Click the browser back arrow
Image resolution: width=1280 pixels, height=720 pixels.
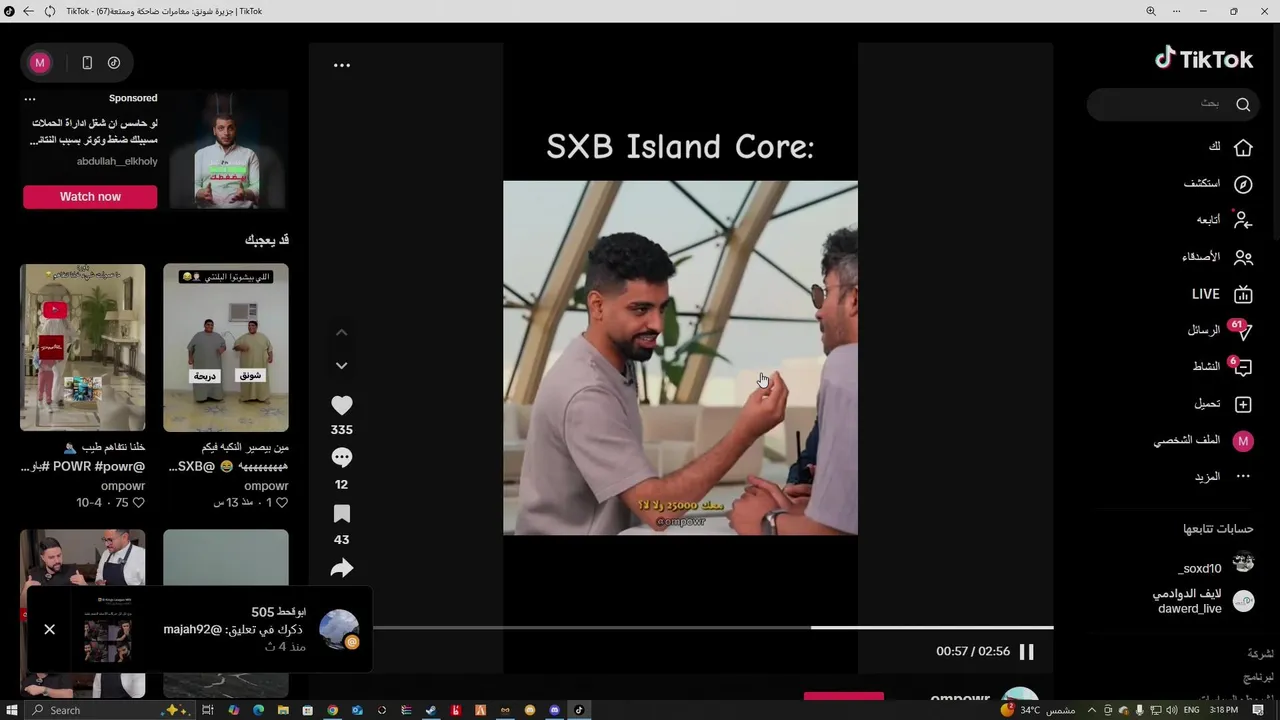(28, 11)
